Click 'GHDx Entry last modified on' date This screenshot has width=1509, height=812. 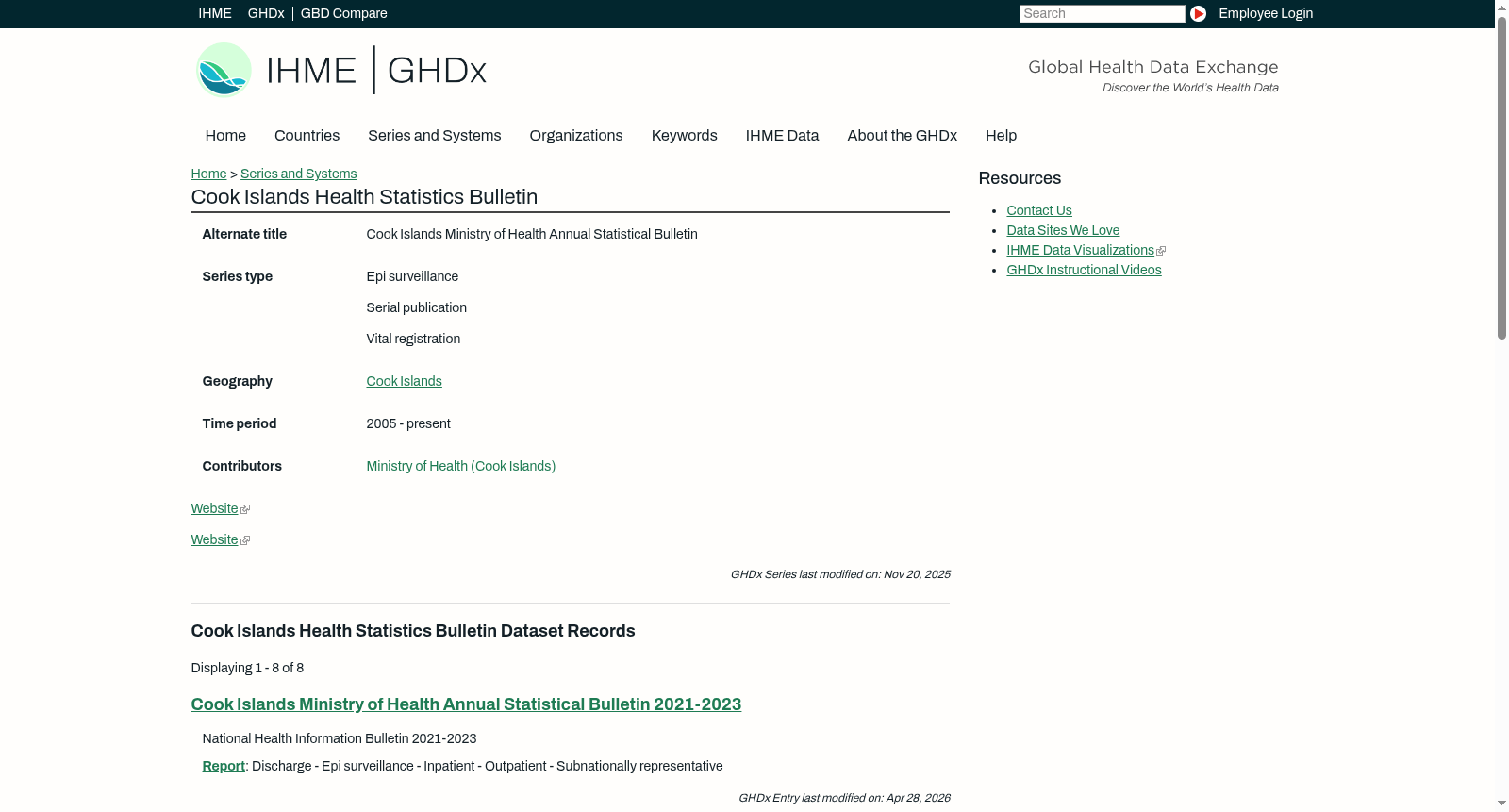coord(844,798)
